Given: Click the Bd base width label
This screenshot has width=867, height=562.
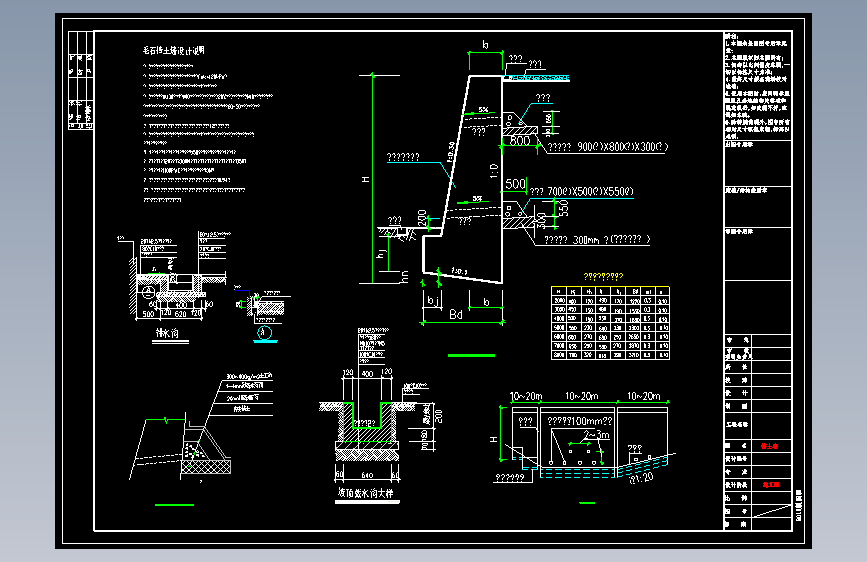Looking at the screenshot, I should (x=456, y=315).
